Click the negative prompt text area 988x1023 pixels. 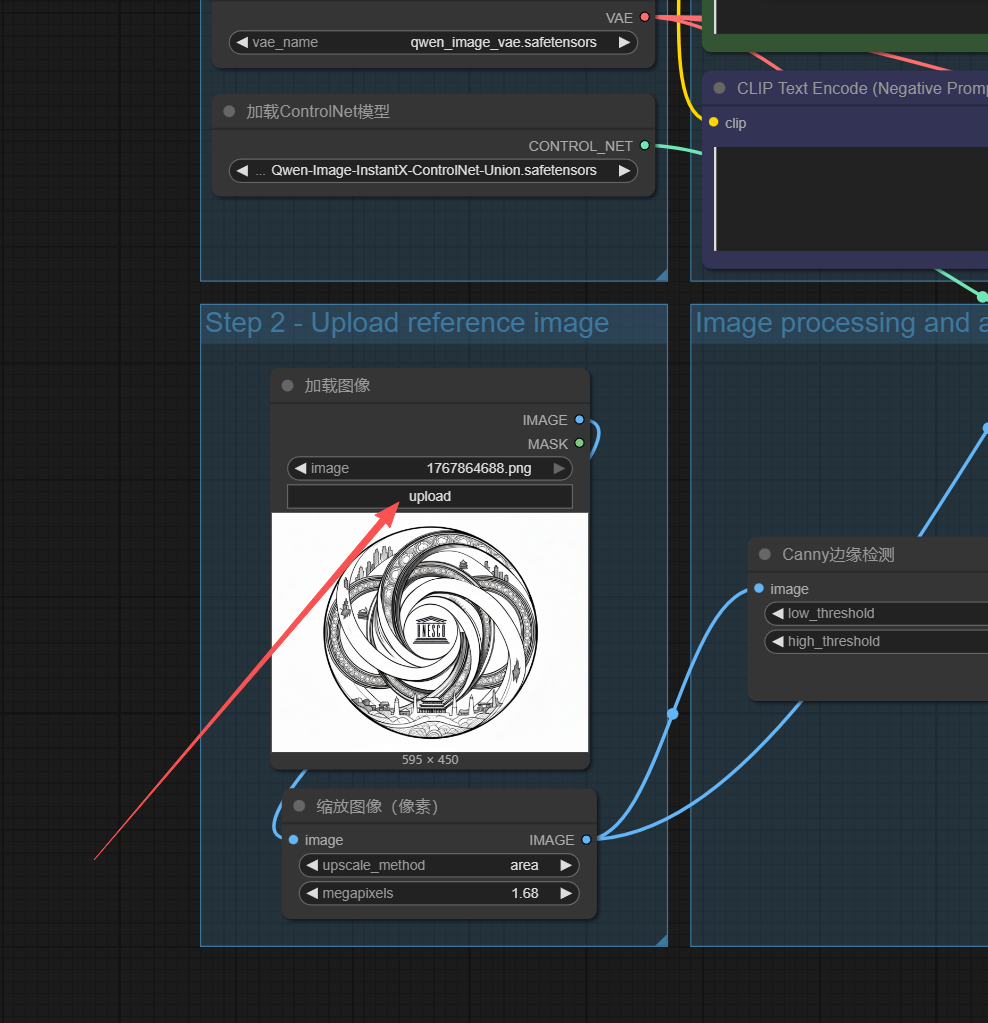851,199
